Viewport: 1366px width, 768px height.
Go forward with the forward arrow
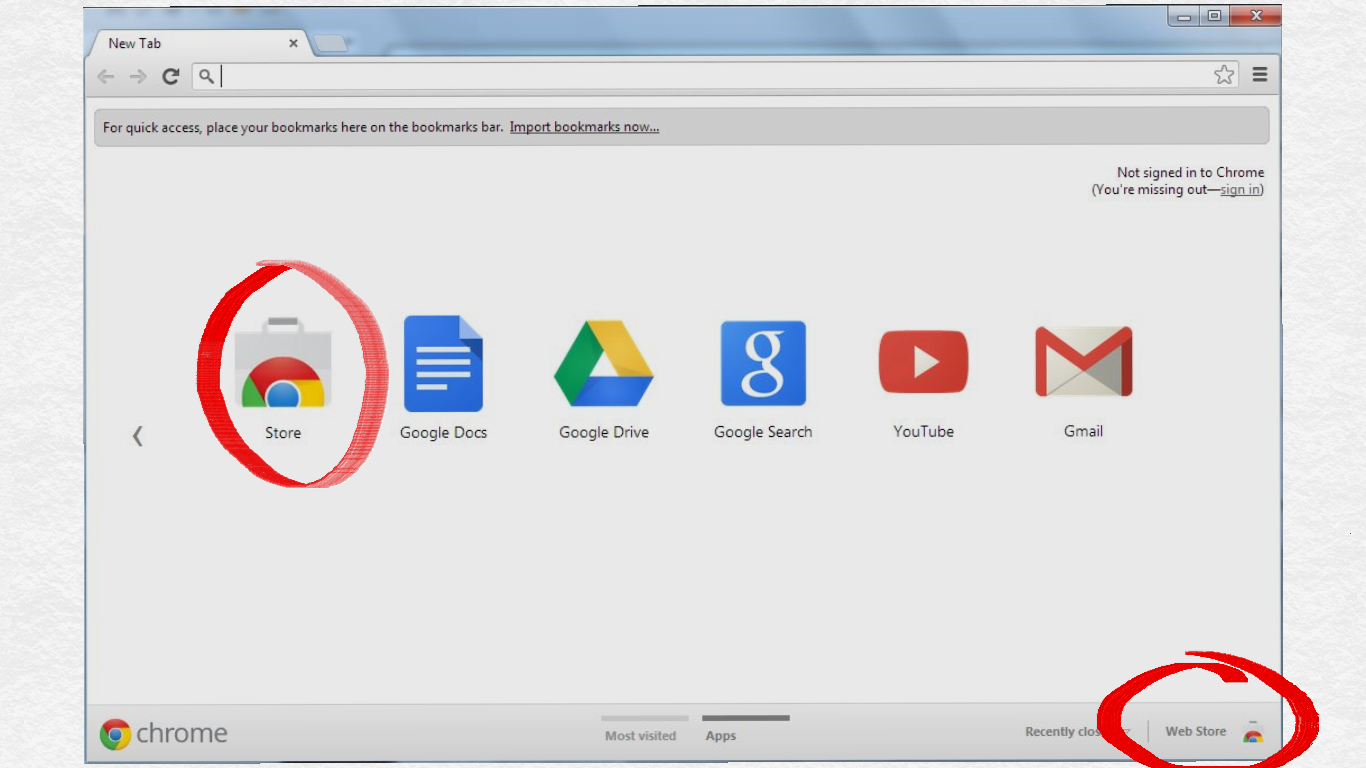click(138, 76)
